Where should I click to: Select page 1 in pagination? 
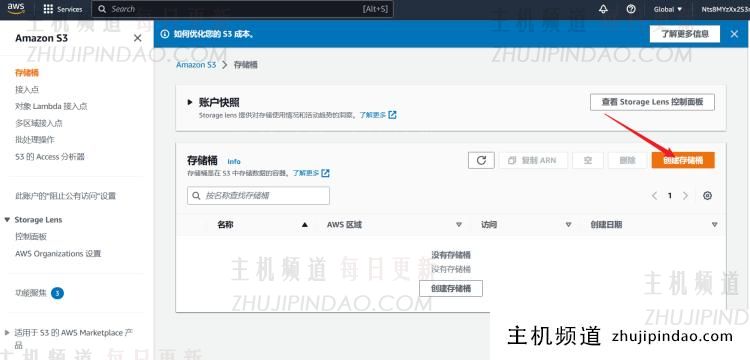(x=670, y=196)
